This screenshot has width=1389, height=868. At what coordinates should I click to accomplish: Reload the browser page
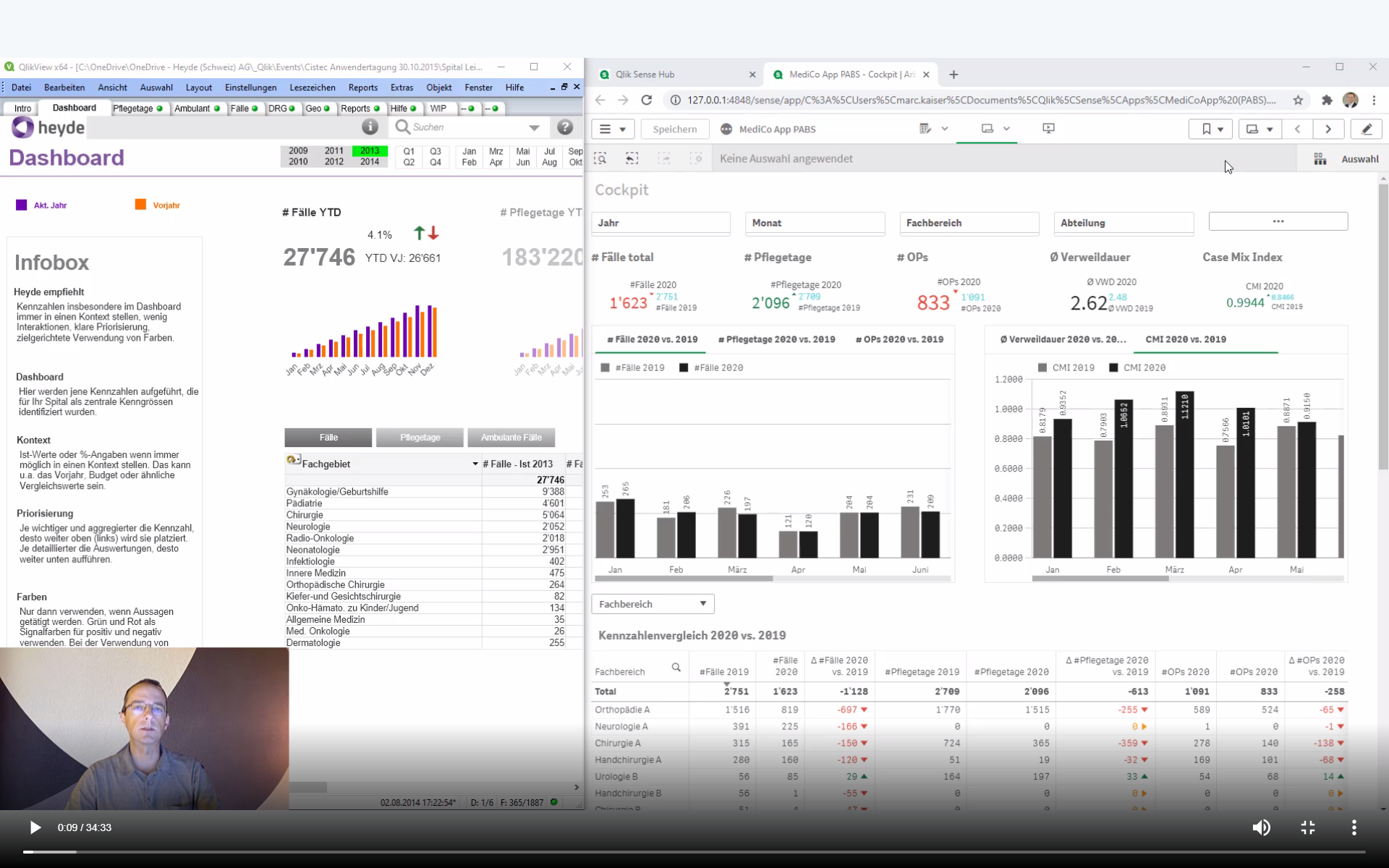(x=647, y=101)
